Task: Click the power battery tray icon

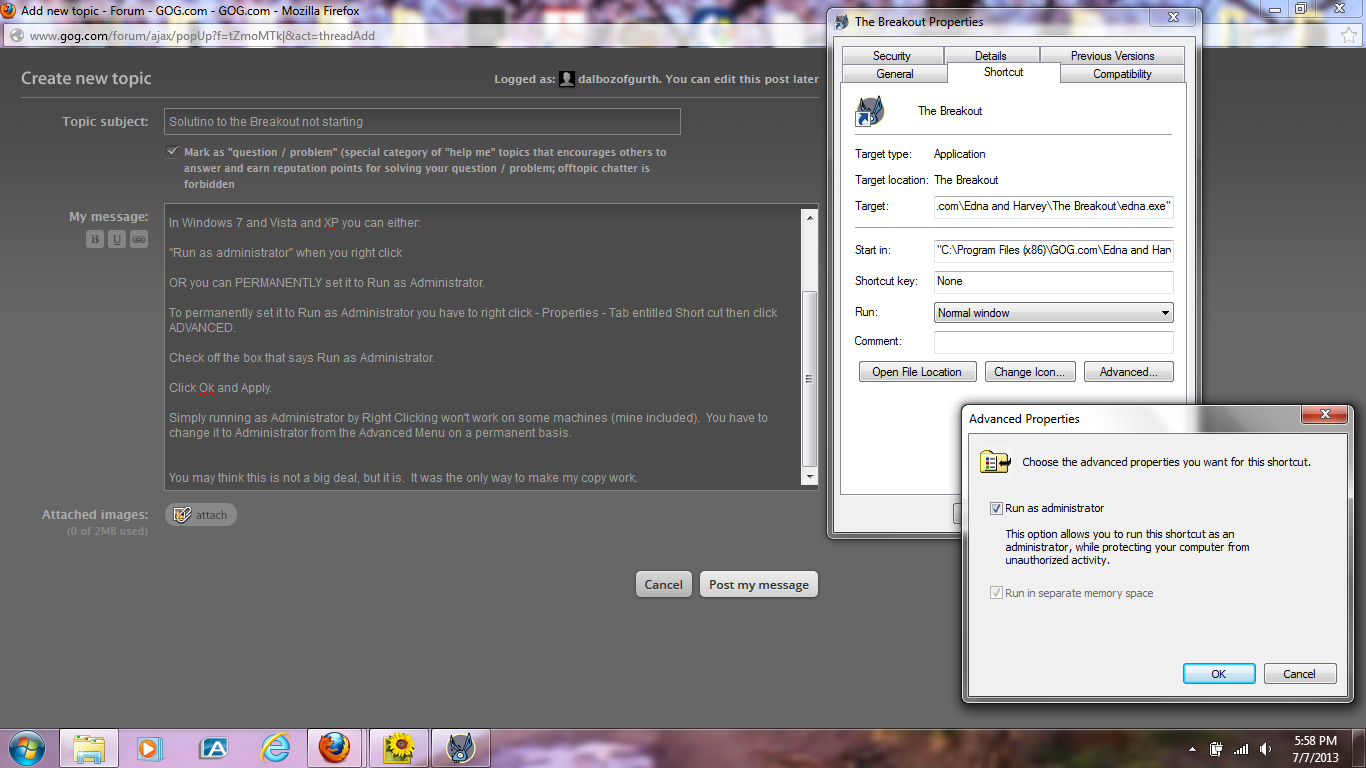Action: (1217, 749)
